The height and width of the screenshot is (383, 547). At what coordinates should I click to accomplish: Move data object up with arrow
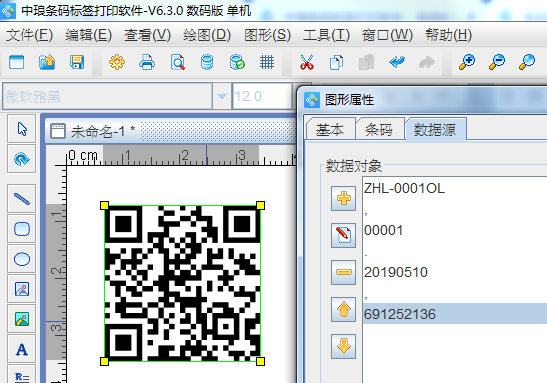[x=344, y=309]
